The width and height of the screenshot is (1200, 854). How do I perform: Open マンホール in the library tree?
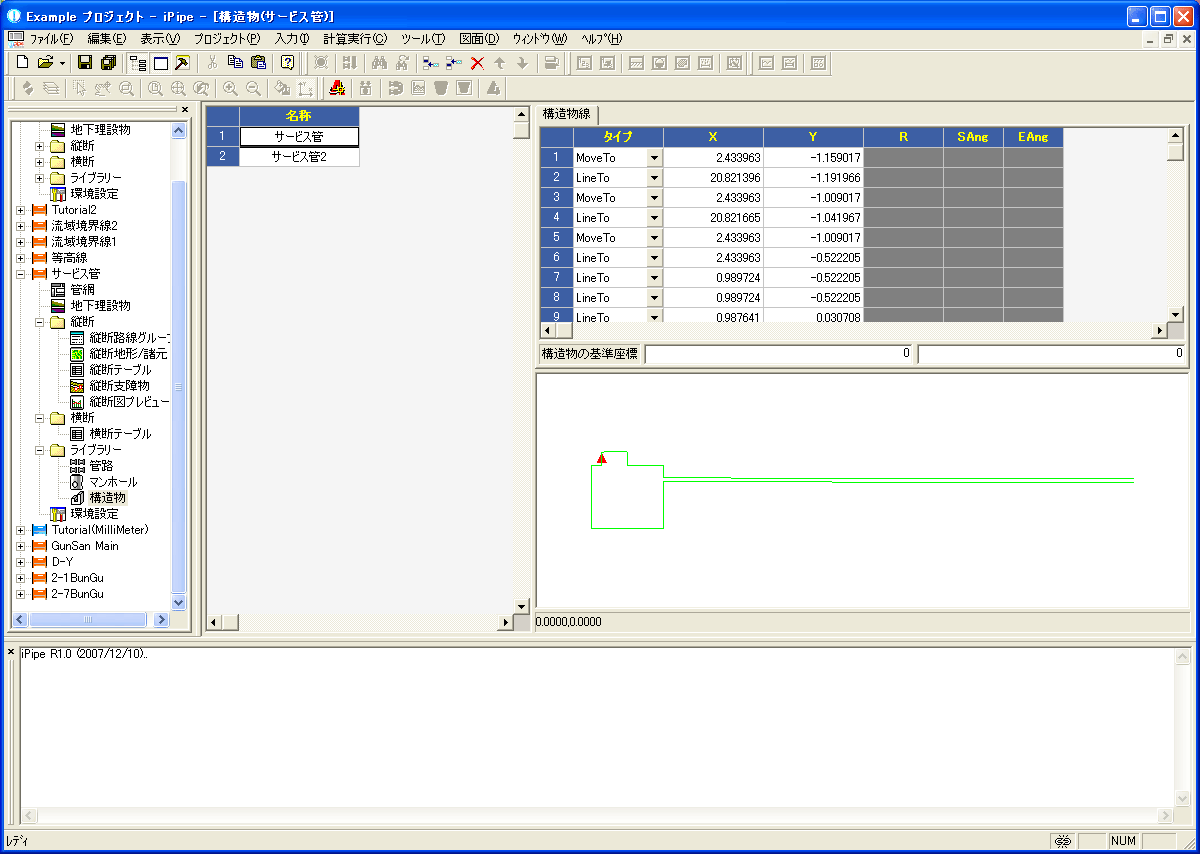[113, 482]
